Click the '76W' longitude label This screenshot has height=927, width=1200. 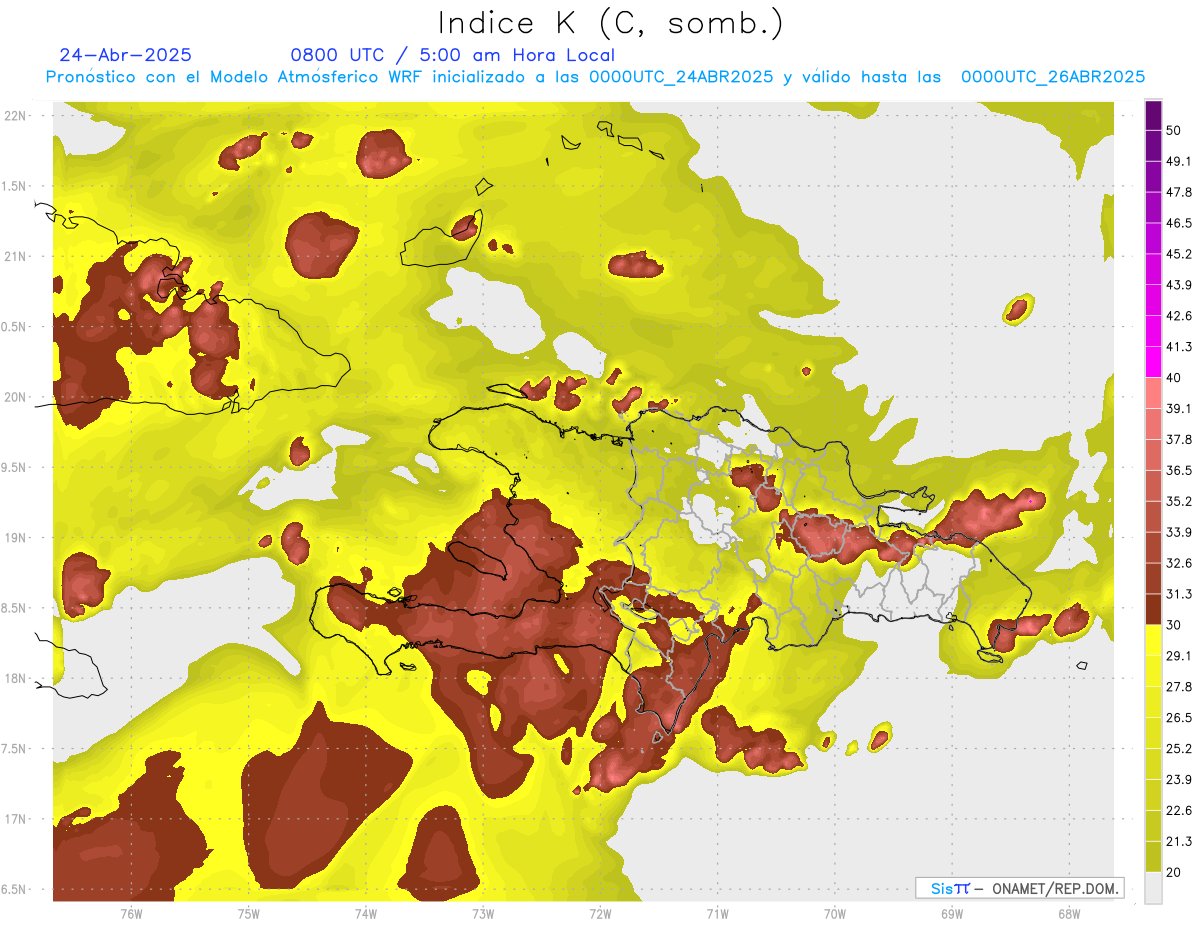pos(131,914)
